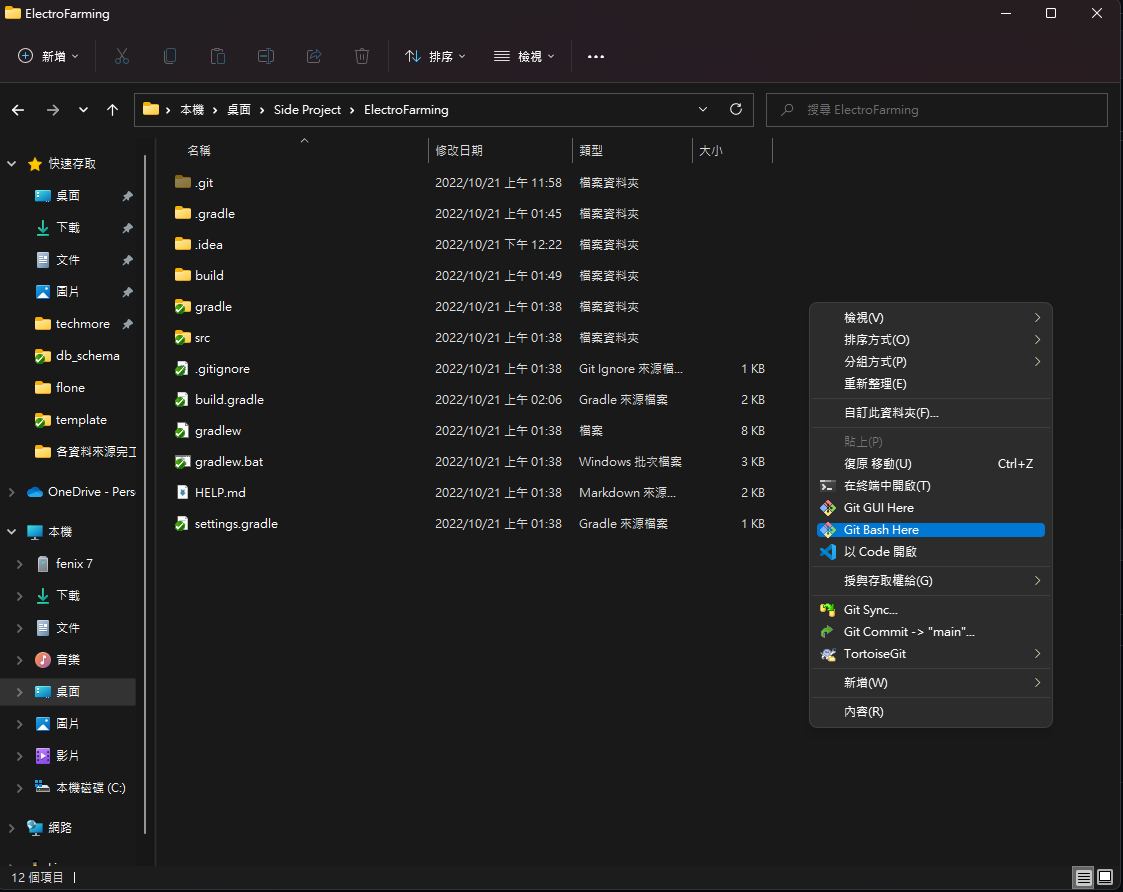Open 檢視(V) submenu in context menu
Image resolution: width=1123 pixels, height=892 pixels.
pyautogui.click(x=930, y=317)
